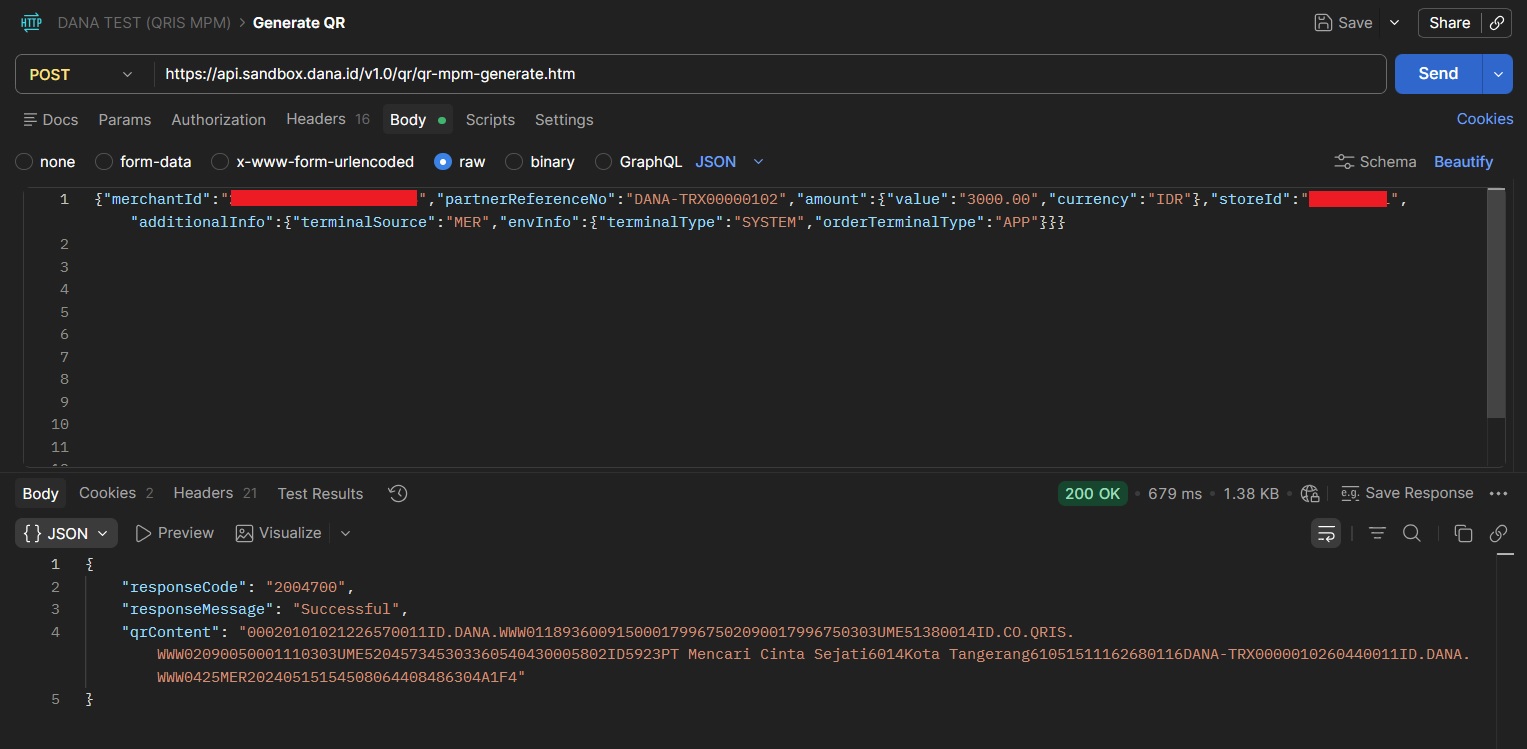Image resolution: width=1527 pixels, height=749 pixels.
Task: Select the response Body tab
Action: click(x=40, y=493)
